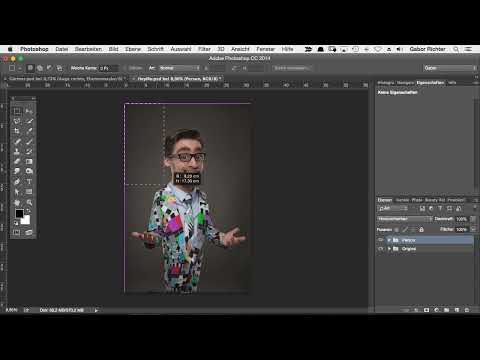Toggle lock transparent pixels
The width and height of the screenshot is (480, 360).
pos(396,230)
